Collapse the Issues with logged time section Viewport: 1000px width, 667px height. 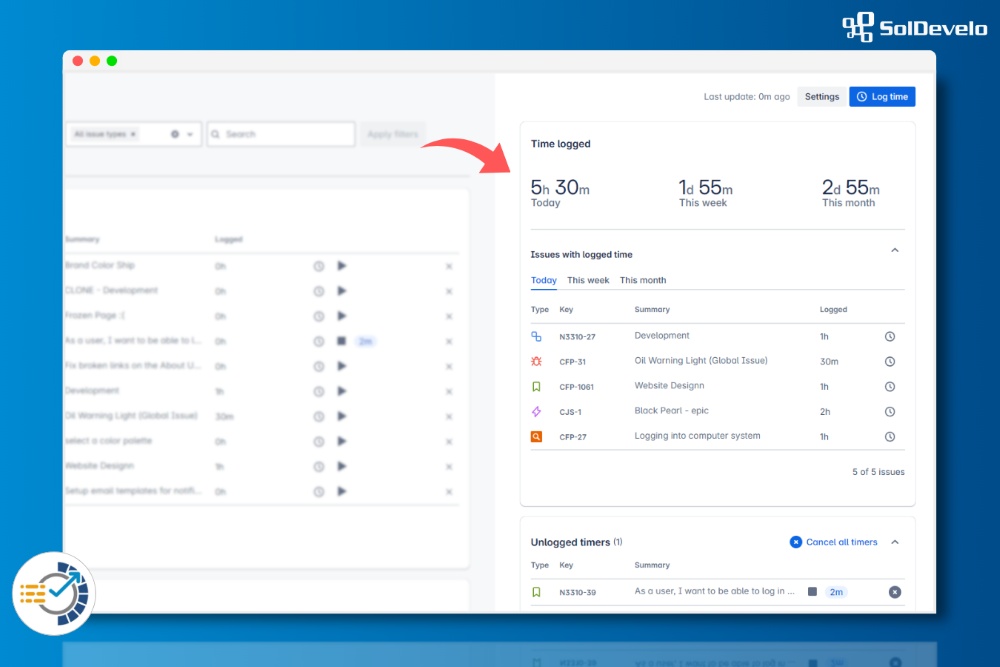click(x=895, y=250)
